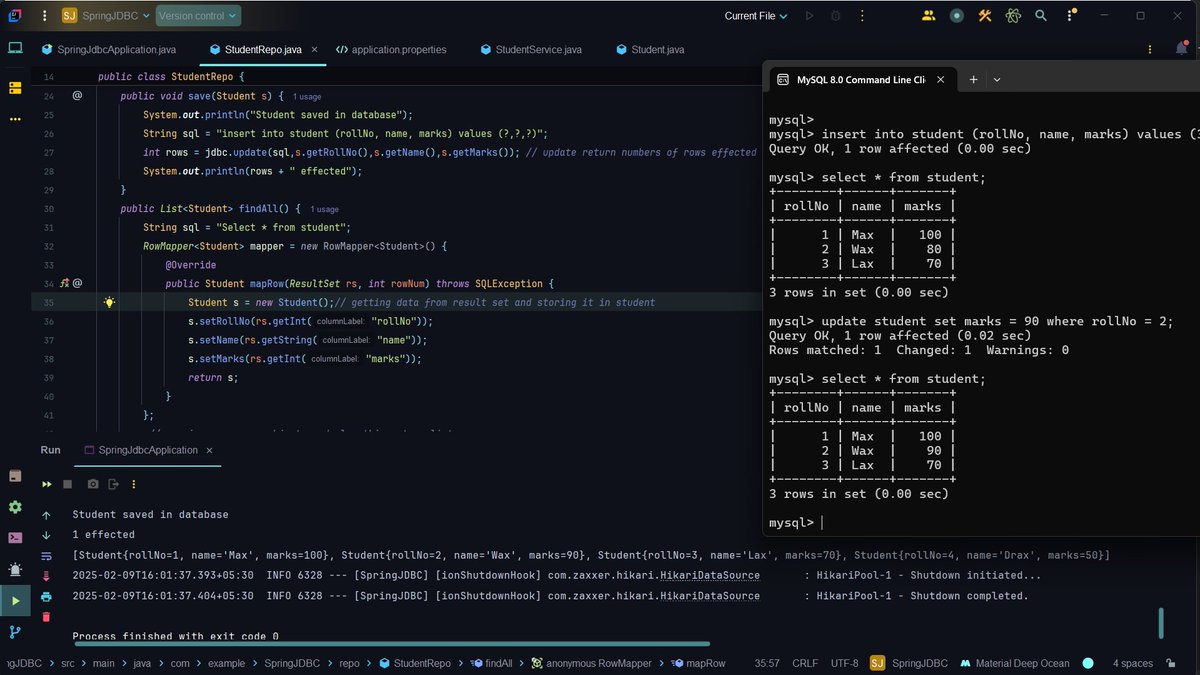The image size is (1200, 675).
Task: Add a new tab in MySQL terminal window
Action: (973, 80)
